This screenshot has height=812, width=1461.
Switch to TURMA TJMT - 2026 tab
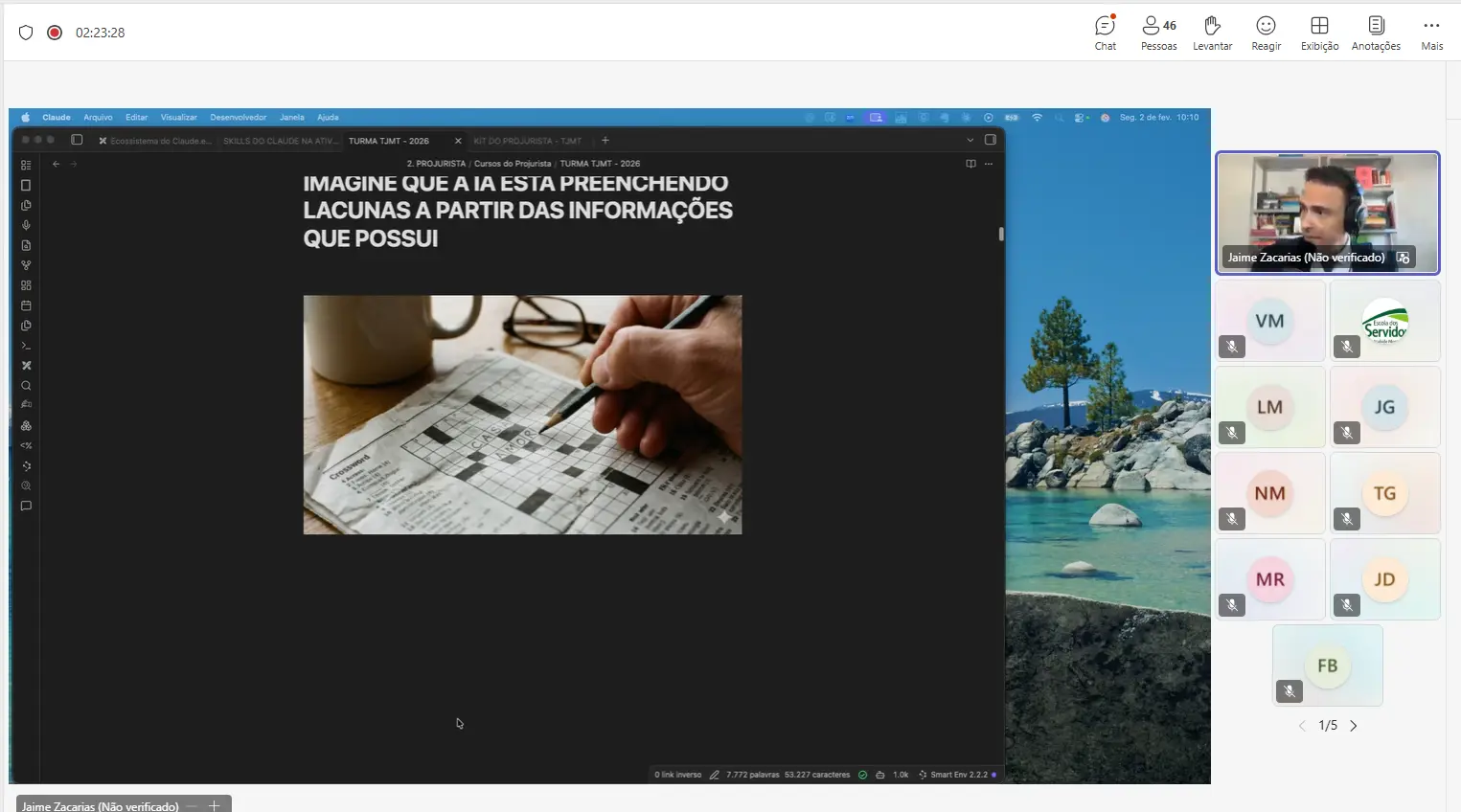[389, 141]
